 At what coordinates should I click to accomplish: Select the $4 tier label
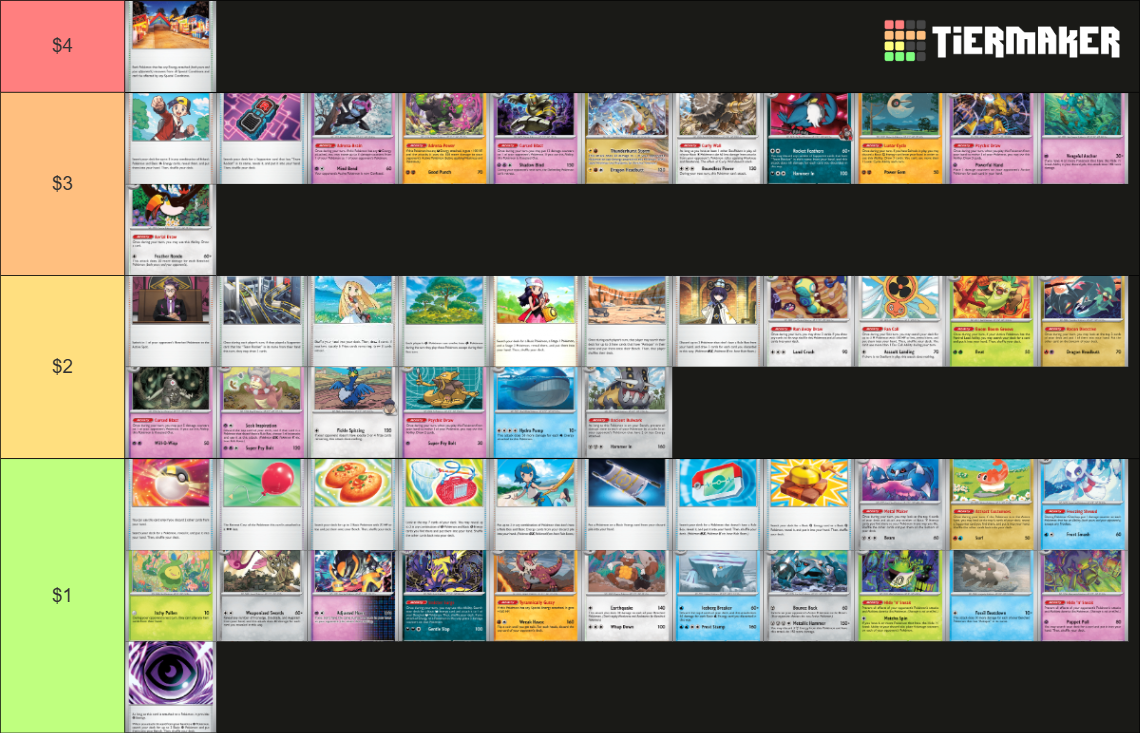(63, 46)
